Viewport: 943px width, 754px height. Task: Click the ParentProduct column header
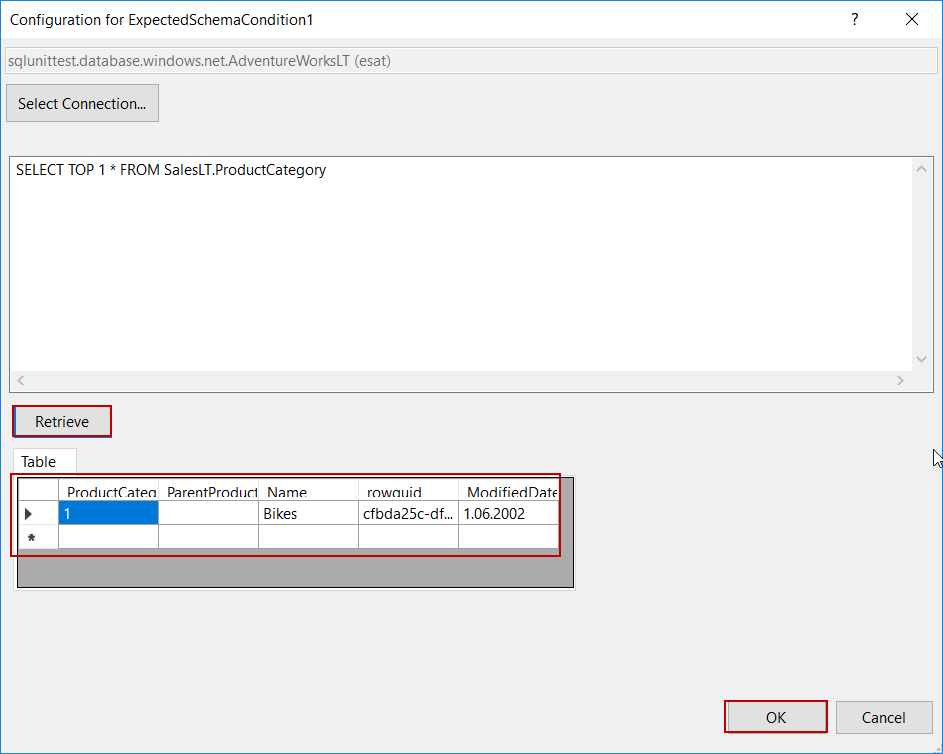(209, 490)
